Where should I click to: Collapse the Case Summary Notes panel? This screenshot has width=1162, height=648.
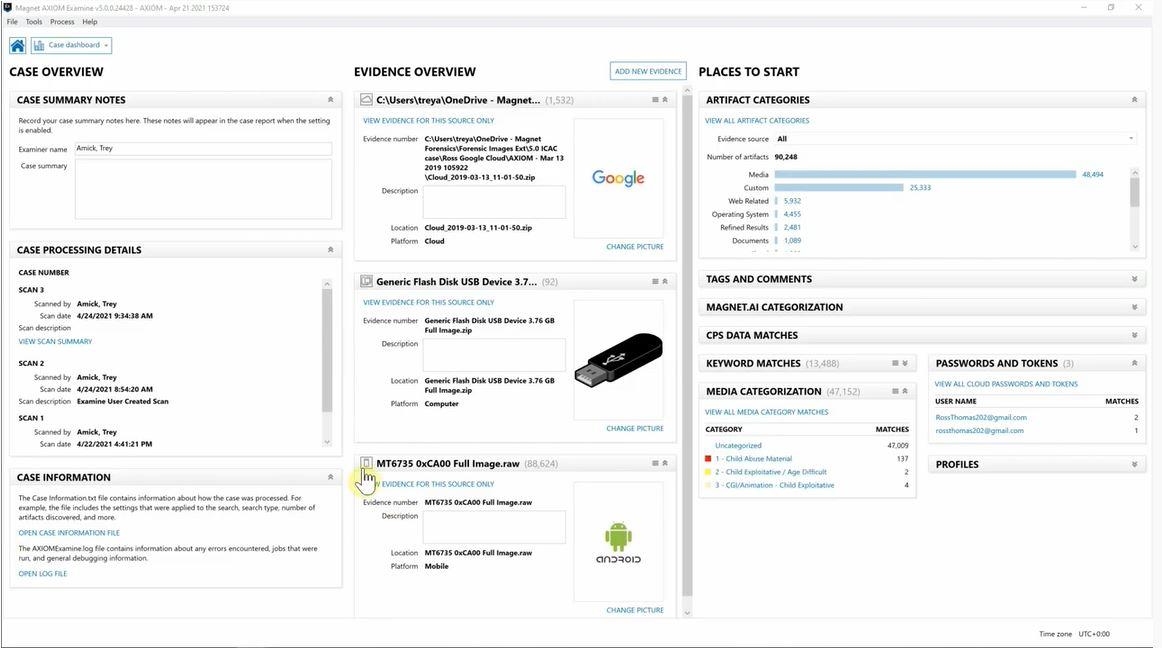point(331,99)
